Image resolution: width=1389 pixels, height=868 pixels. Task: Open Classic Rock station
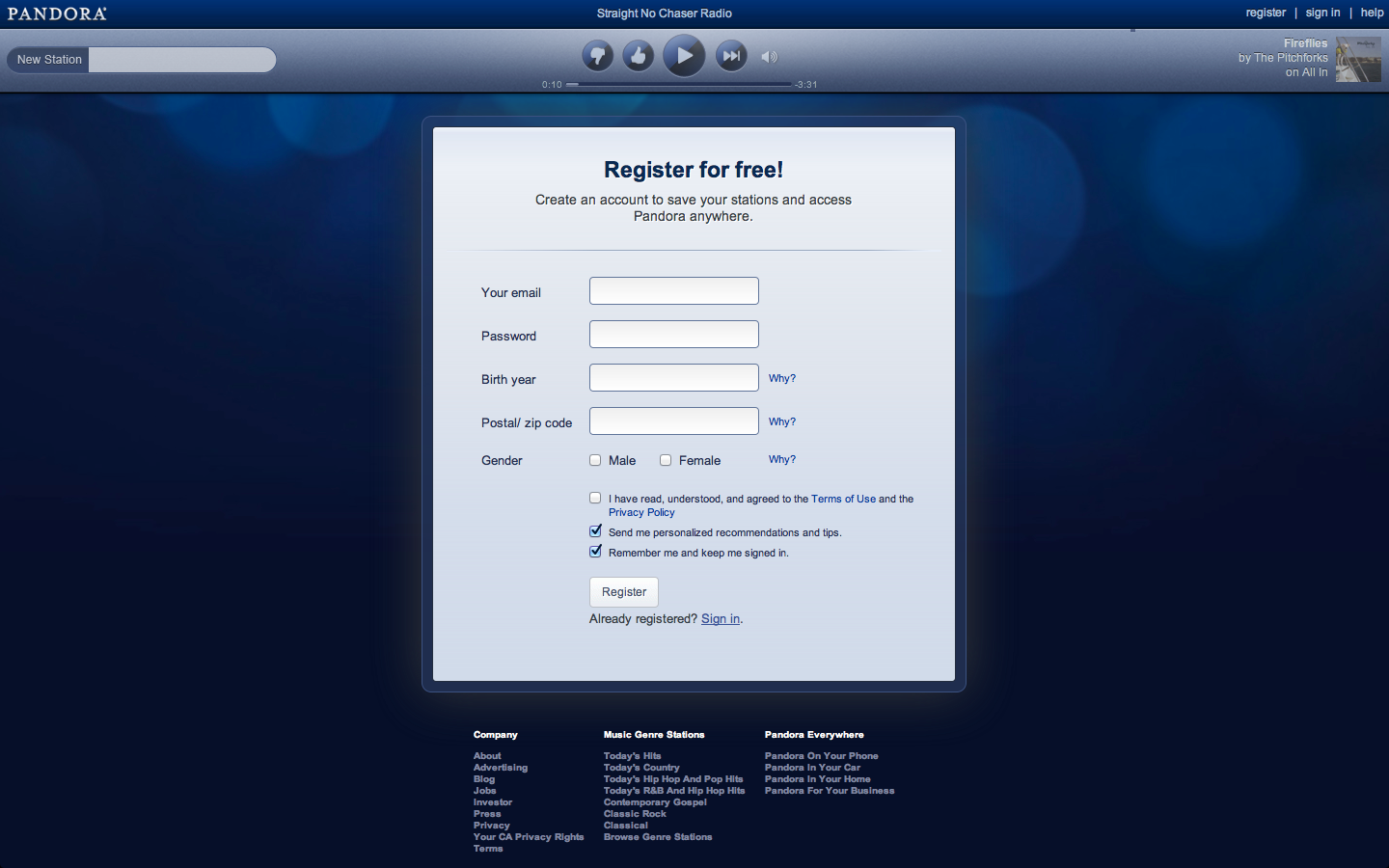point(635,814)
